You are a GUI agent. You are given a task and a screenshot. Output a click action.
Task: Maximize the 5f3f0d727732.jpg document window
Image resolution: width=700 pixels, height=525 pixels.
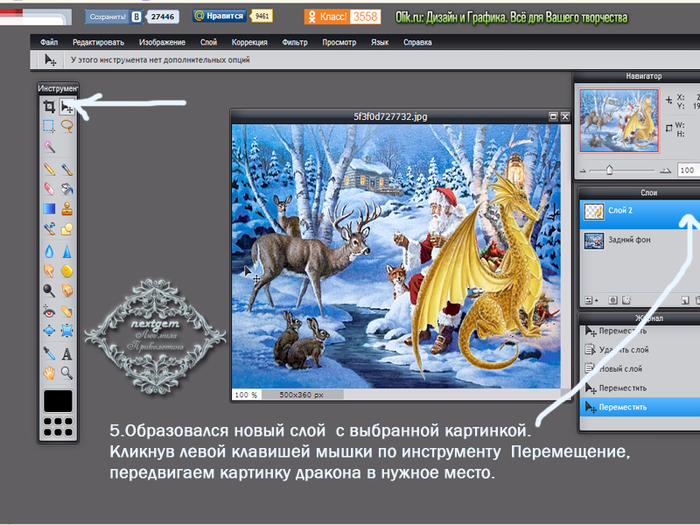point(553,117)
